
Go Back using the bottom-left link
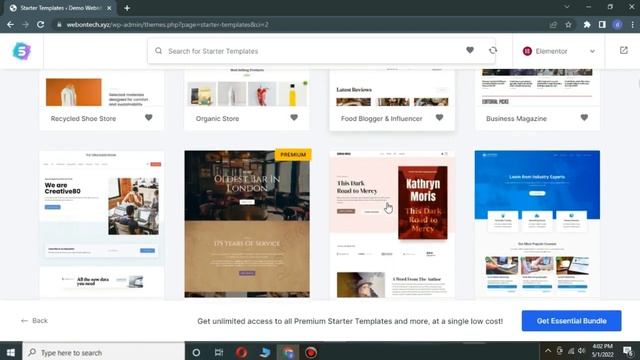click(x=34, y=321)
